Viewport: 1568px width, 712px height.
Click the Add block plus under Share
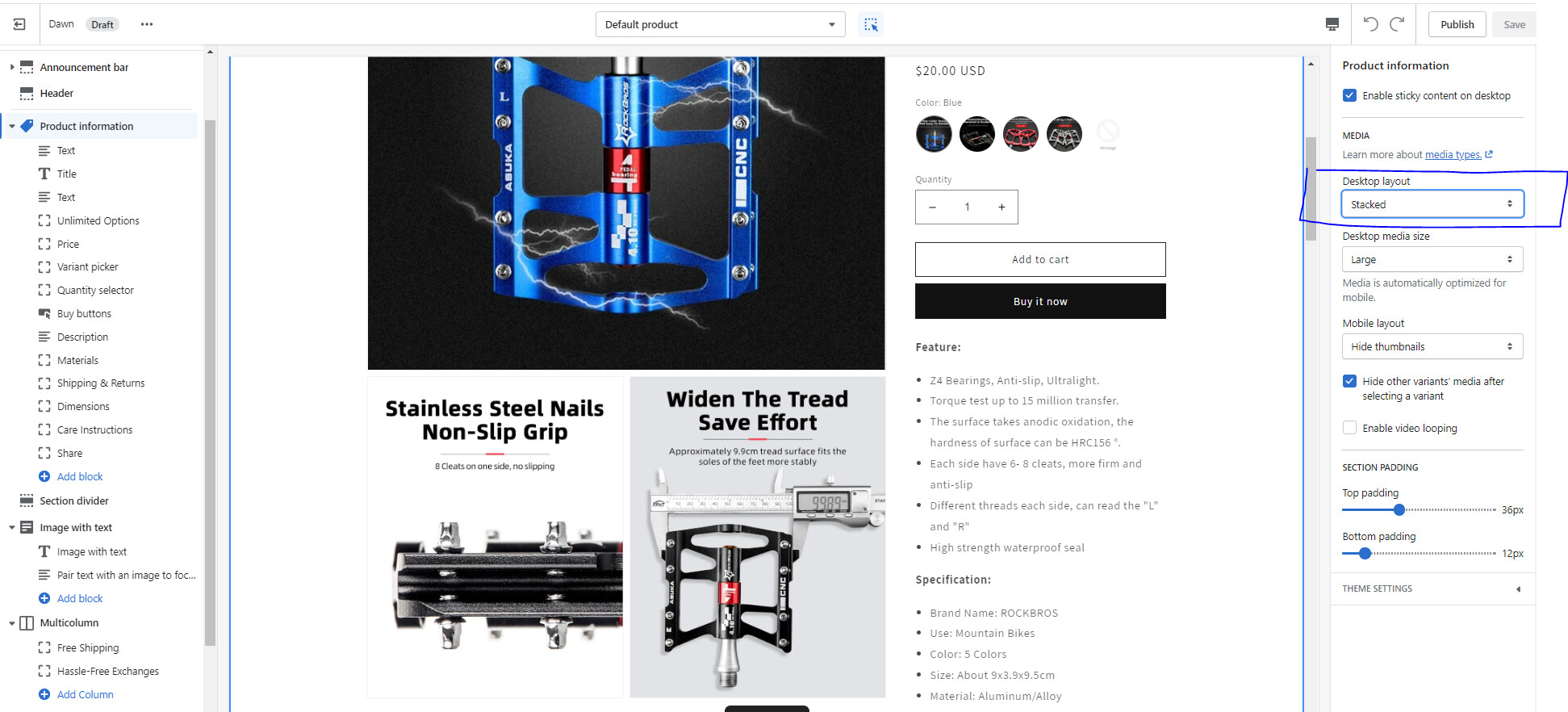[44, 476]
